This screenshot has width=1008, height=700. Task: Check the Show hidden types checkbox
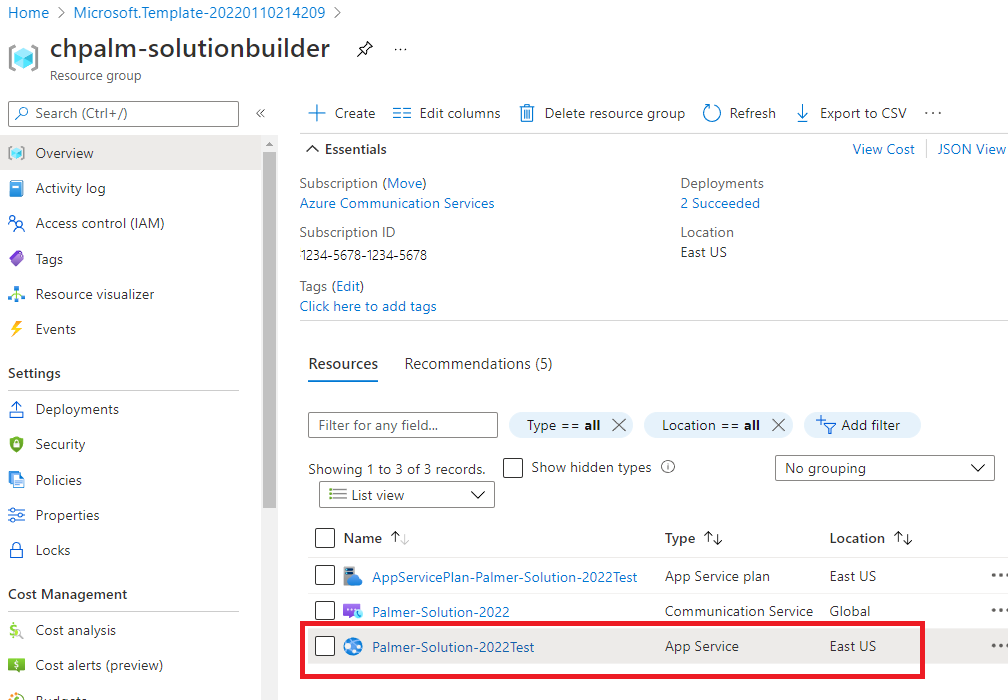(513, 467)
